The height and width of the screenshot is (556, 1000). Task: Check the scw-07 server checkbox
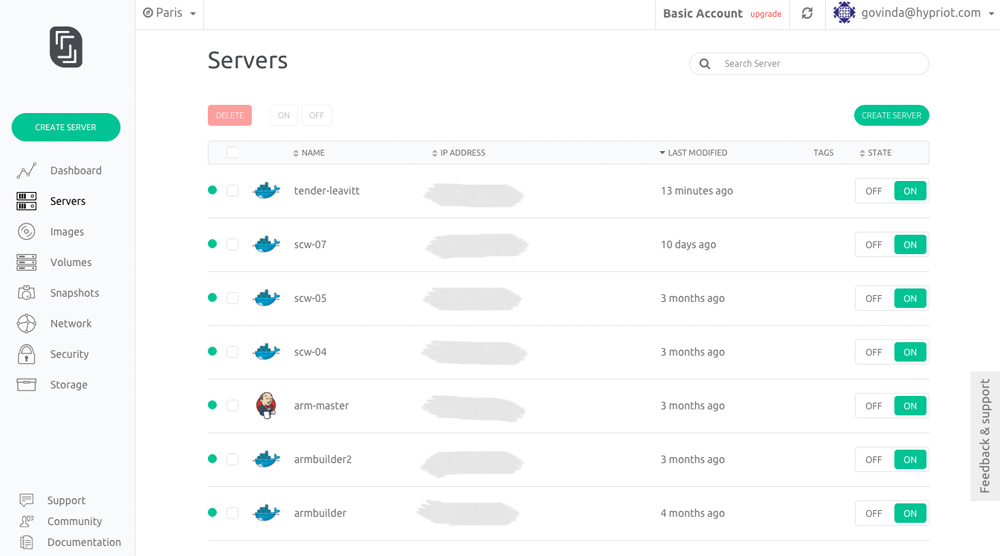(x=232, y=245)
